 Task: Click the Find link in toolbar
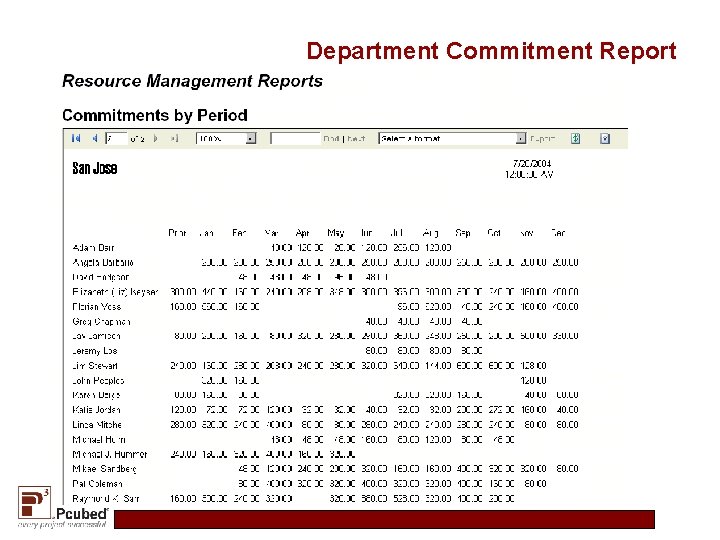pos(331,139)
